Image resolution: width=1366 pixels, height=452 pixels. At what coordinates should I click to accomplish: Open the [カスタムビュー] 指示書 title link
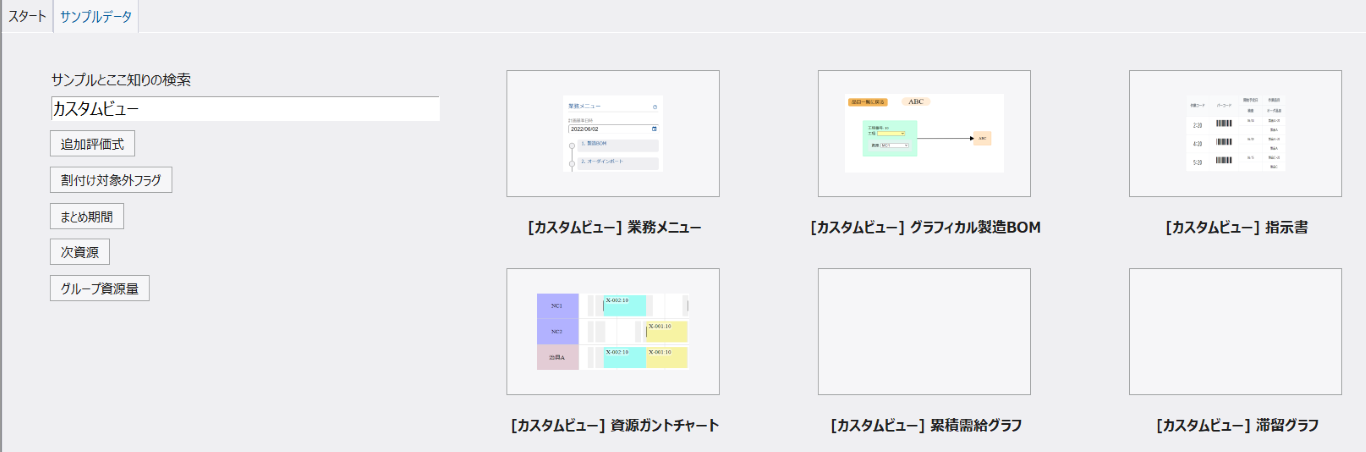[x=1237, y=227]
